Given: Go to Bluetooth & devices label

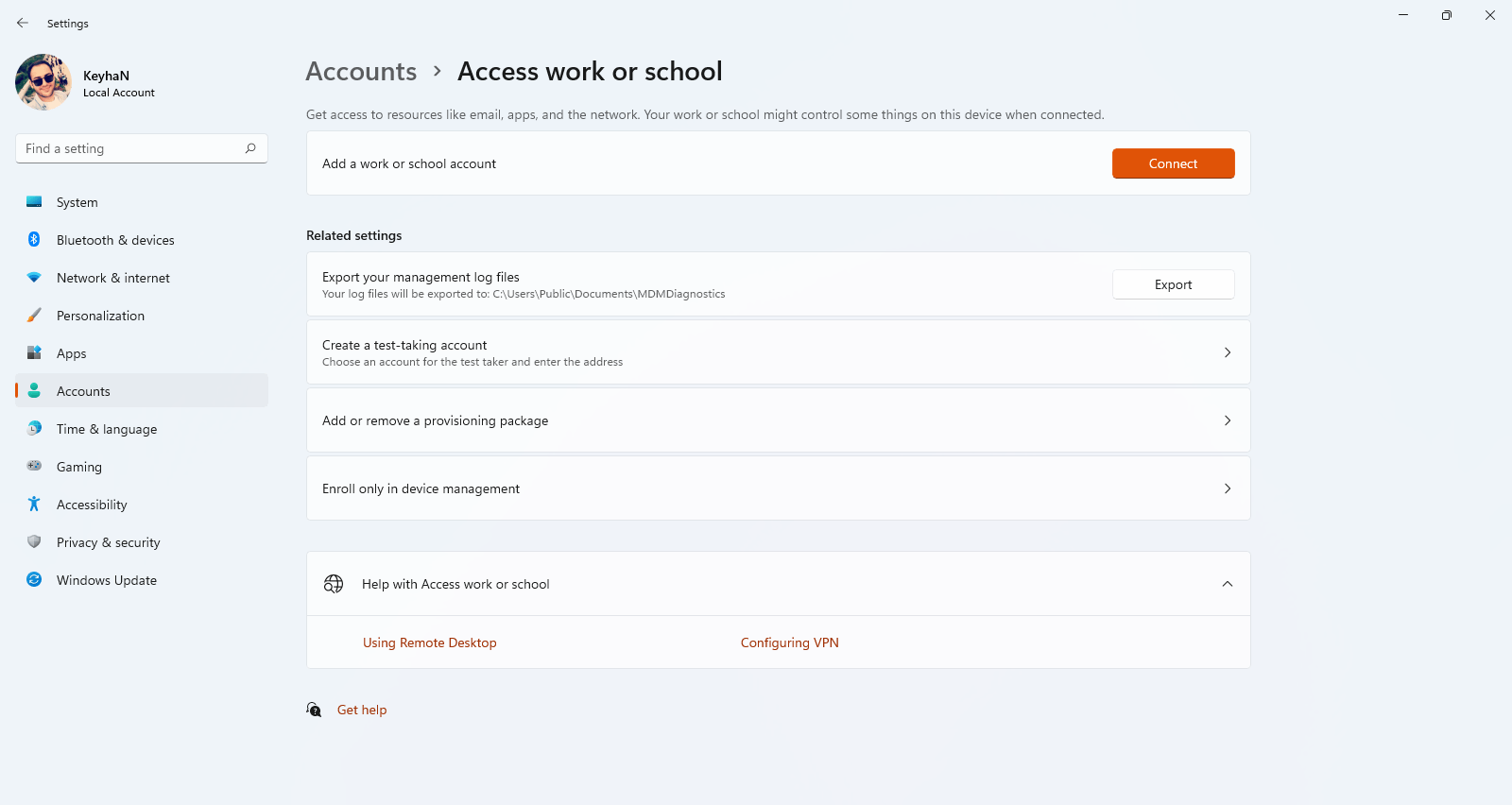Looking at the screenshot, I should pyautogui.click(x=115, y=240).
